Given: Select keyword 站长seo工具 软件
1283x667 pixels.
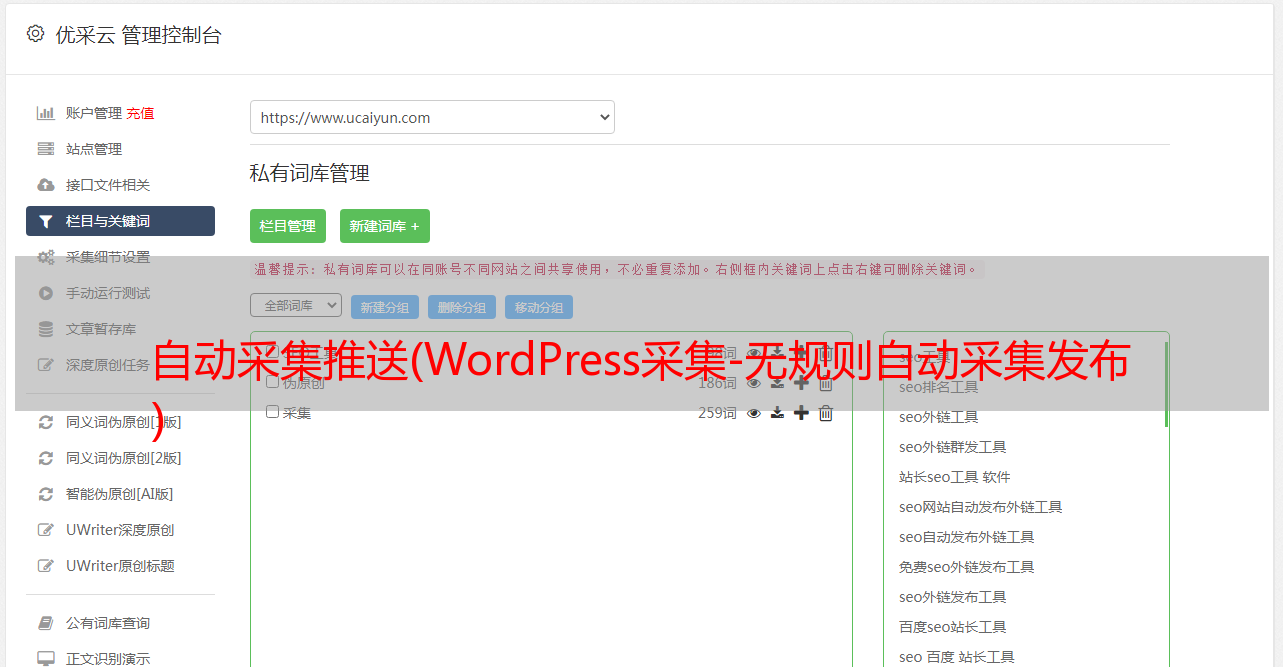Looking at the screenshot, I should point(955,477).
